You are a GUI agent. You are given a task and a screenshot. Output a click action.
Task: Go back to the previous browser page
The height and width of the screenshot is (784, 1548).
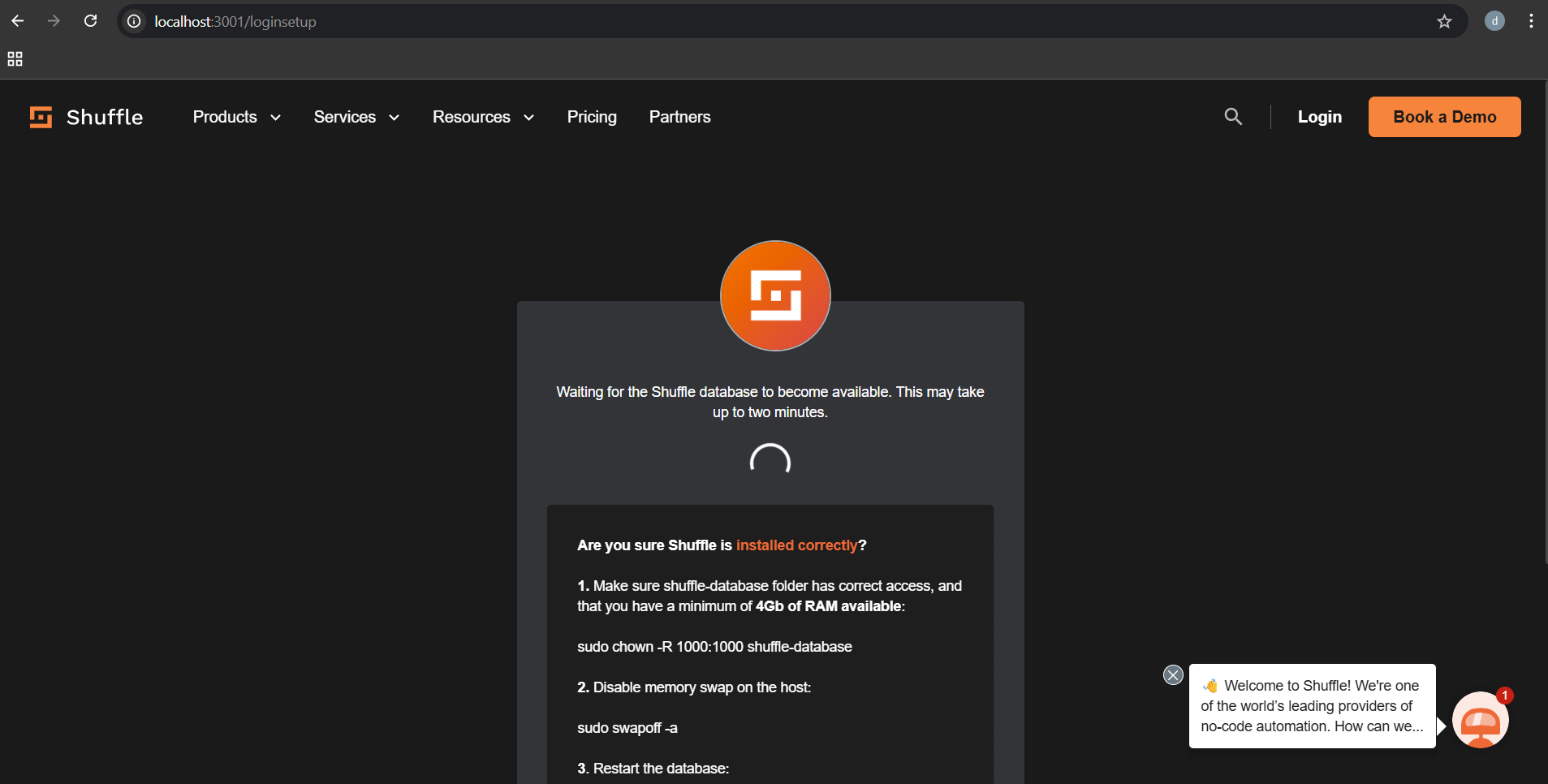pos(18,21)
